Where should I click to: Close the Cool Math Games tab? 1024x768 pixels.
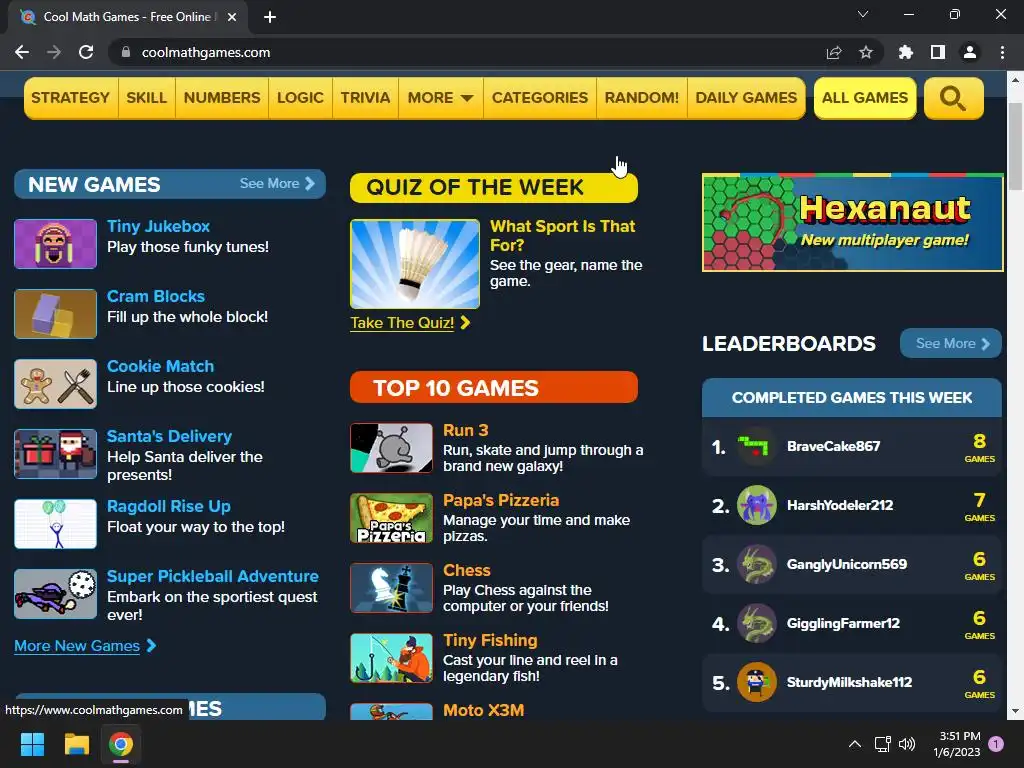(232, 17)
